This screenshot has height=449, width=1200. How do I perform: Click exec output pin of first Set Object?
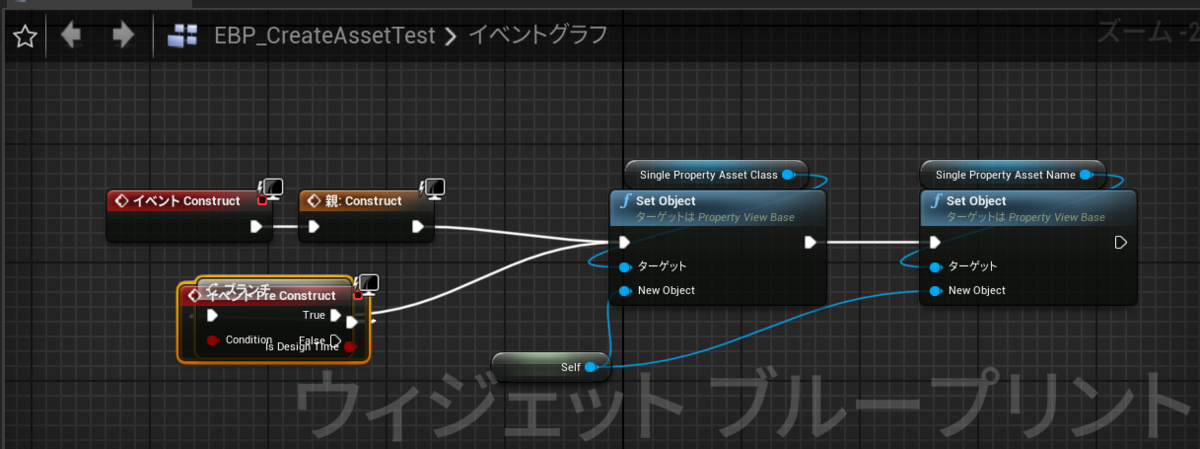tap(811, 242)
